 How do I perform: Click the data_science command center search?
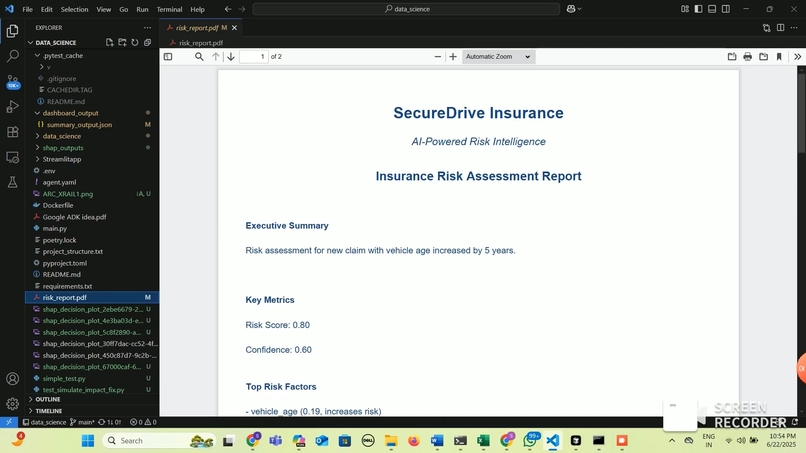pos(406,9)
